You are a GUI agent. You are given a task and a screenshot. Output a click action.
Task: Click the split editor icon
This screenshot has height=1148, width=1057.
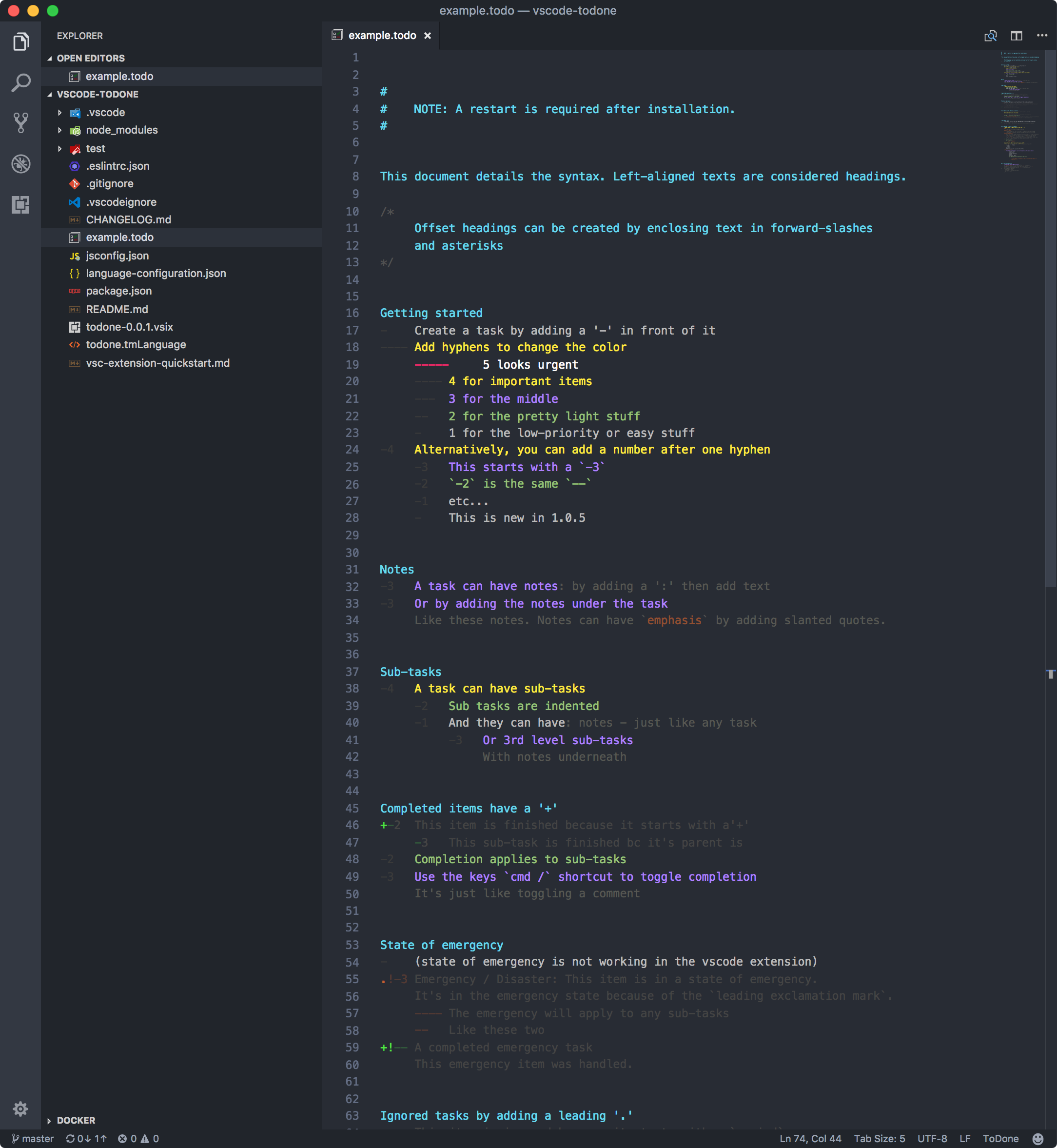1017,36
